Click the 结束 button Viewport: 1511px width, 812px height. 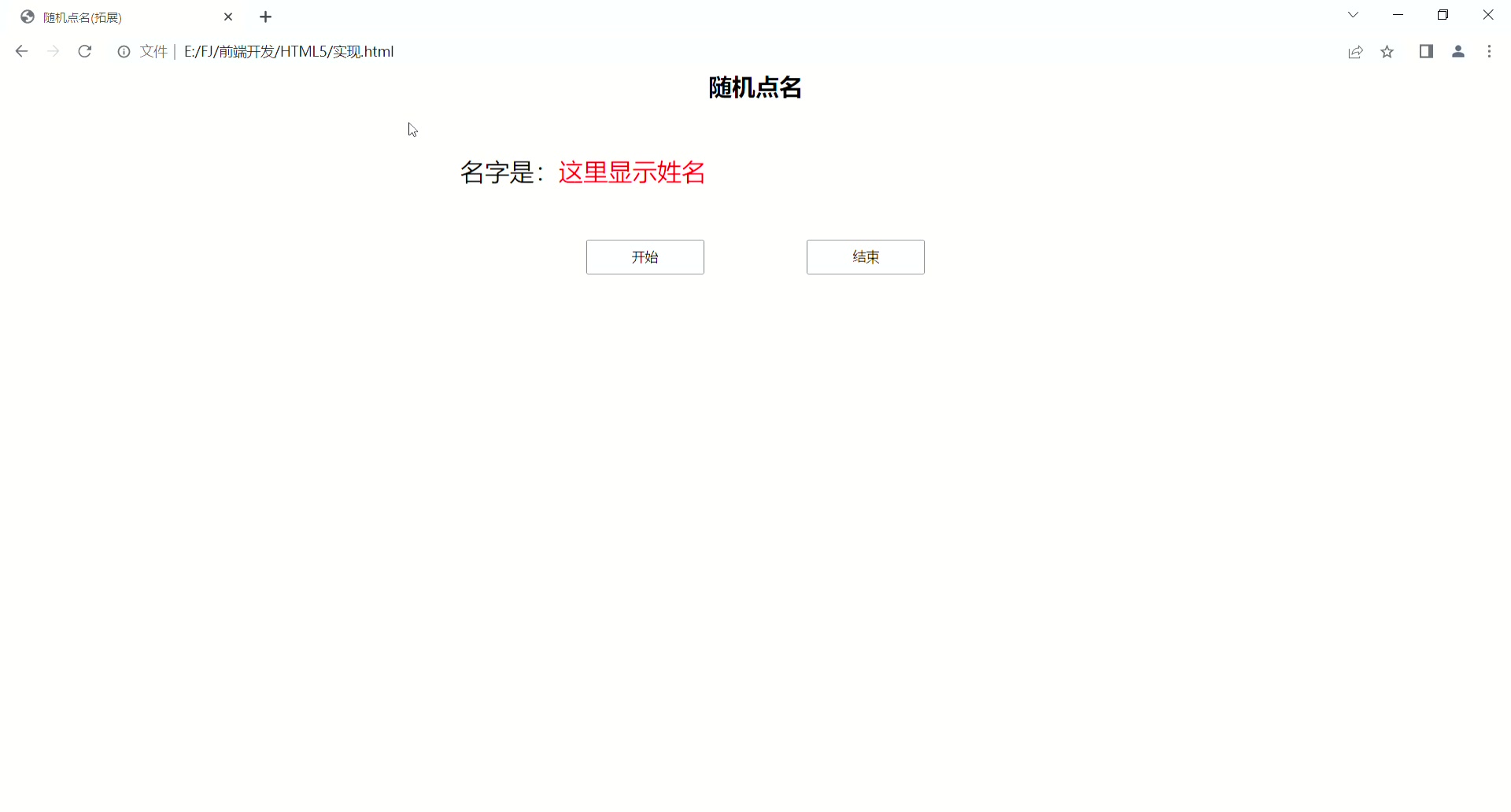click(x=865, y=257)
